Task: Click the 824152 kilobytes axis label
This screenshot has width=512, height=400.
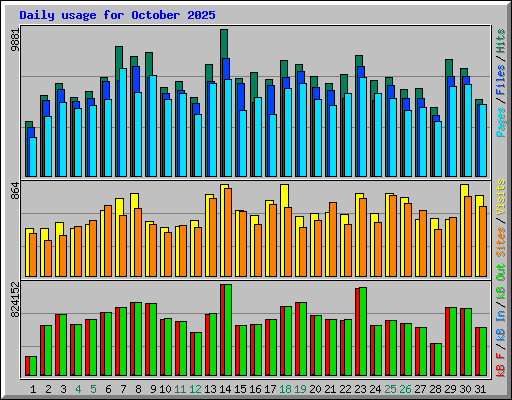Action: pos(15,300)
